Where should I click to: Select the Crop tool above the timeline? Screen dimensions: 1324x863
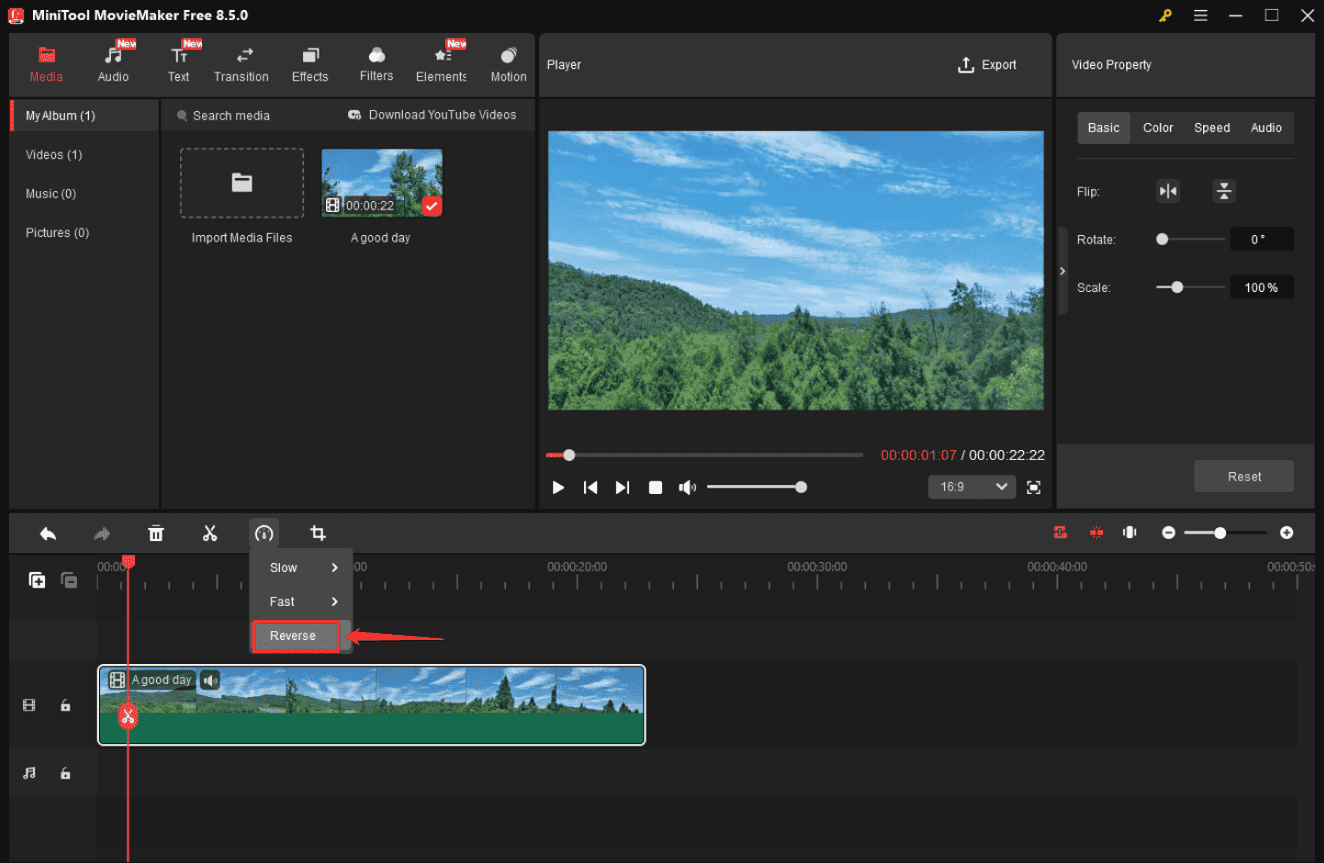tap(318, 533)
